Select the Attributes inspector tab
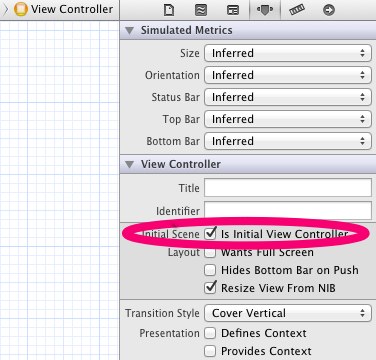 (265, 10)
